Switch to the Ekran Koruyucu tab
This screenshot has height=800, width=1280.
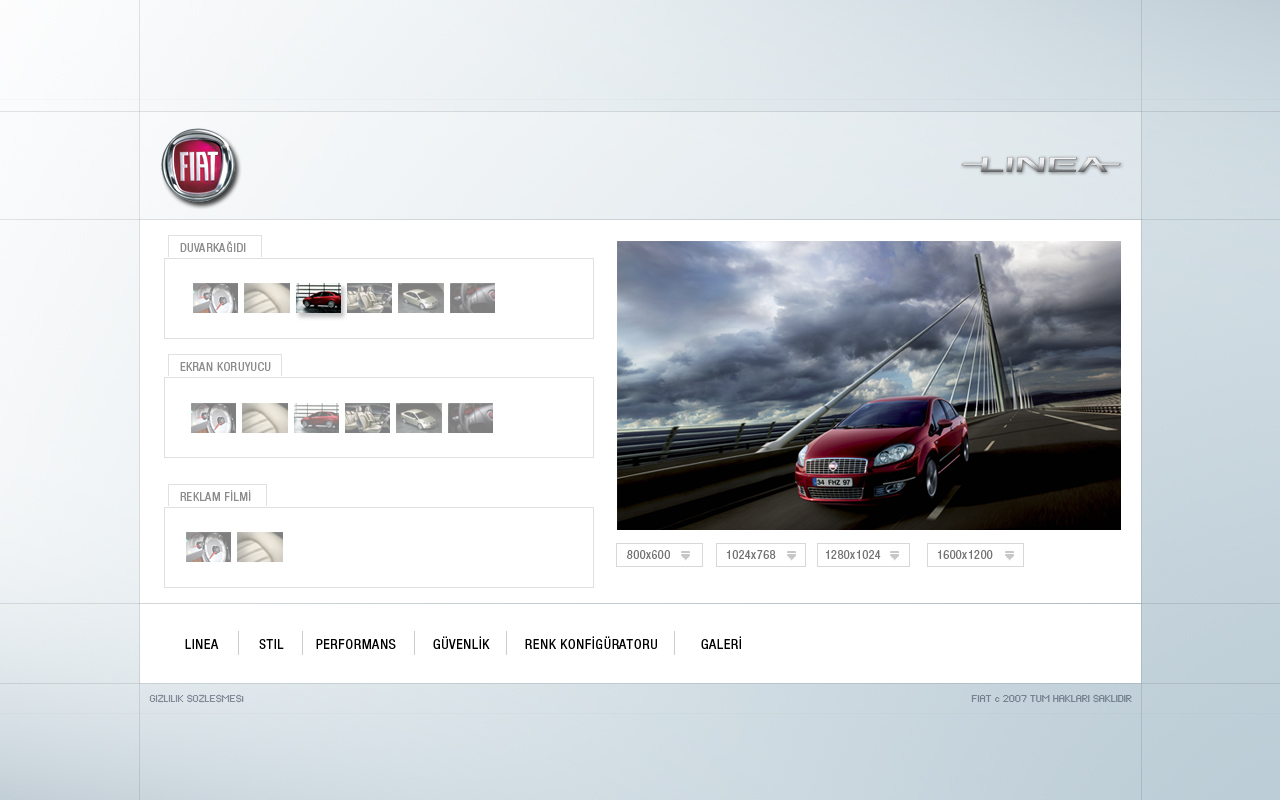225,366
